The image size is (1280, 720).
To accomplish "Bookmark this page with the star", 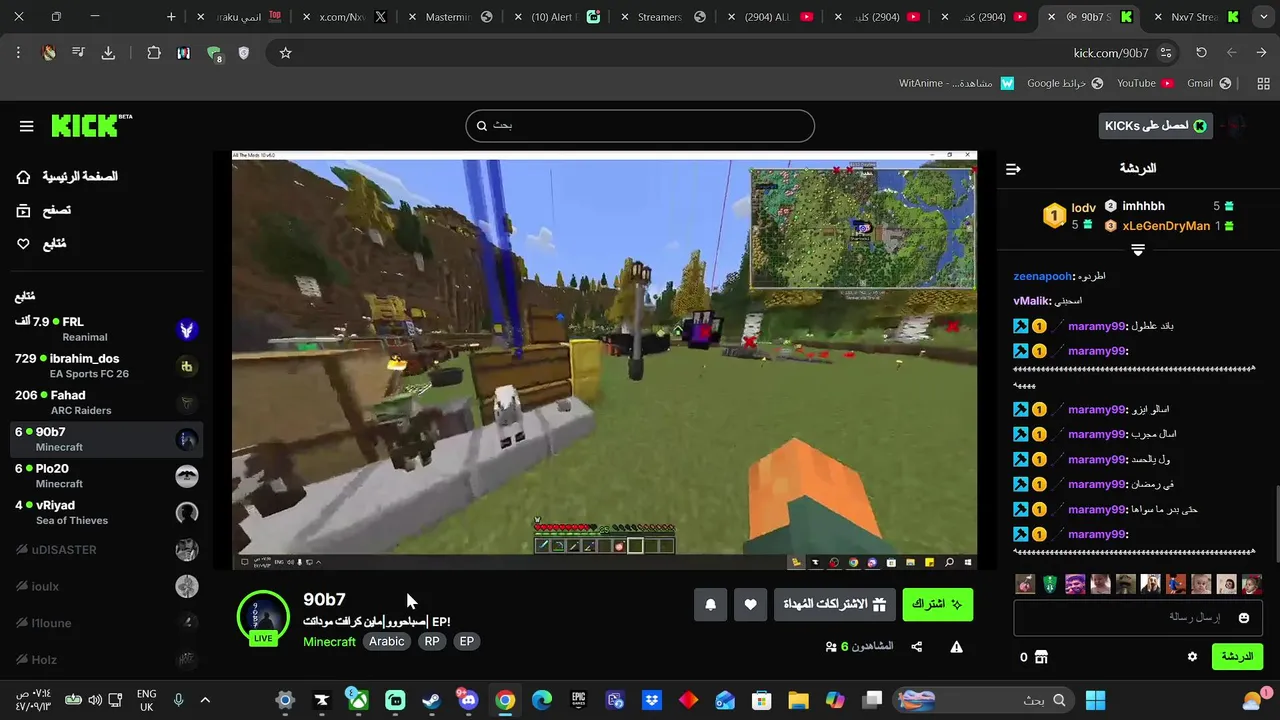I will click(x=285, y=53).
